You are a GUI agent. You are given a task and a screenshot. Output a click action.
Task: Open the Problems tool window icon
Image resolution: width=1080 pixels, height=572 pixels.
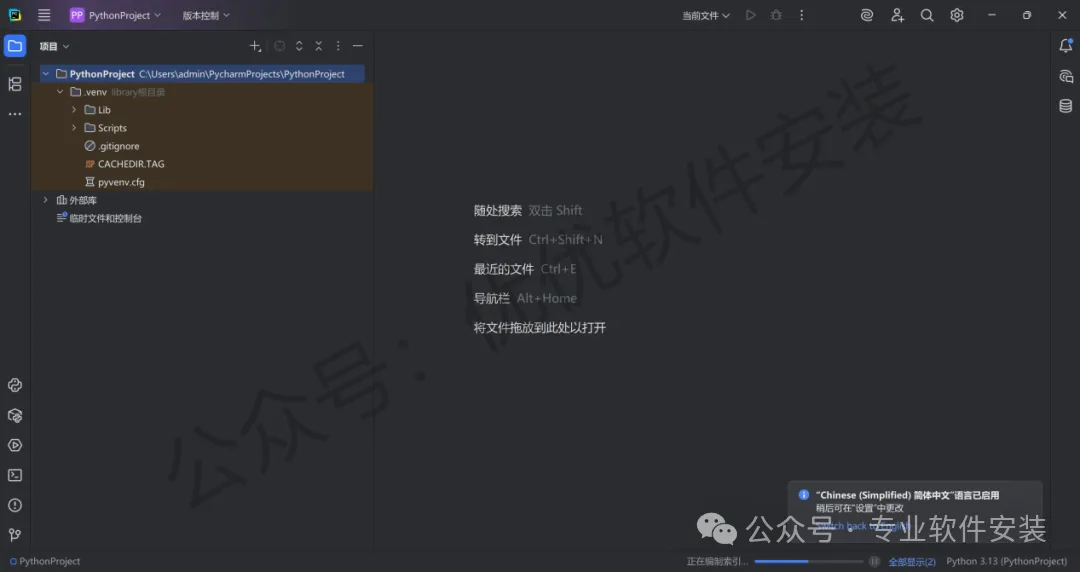14,505
